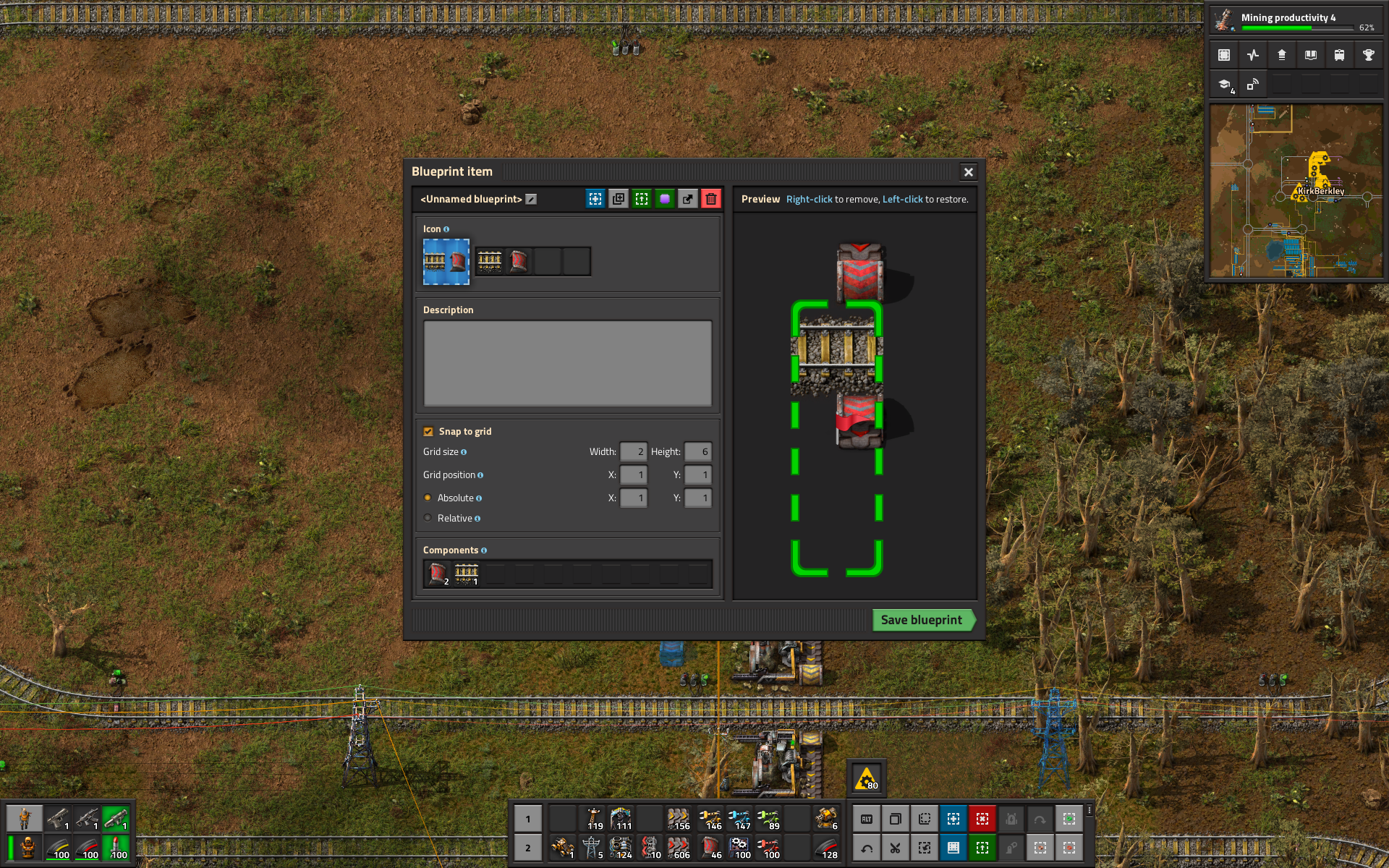Select the Absolute grid position radio button
Image resolution: width=1389 pixels, height=868 pixels.
pos(428,497)
